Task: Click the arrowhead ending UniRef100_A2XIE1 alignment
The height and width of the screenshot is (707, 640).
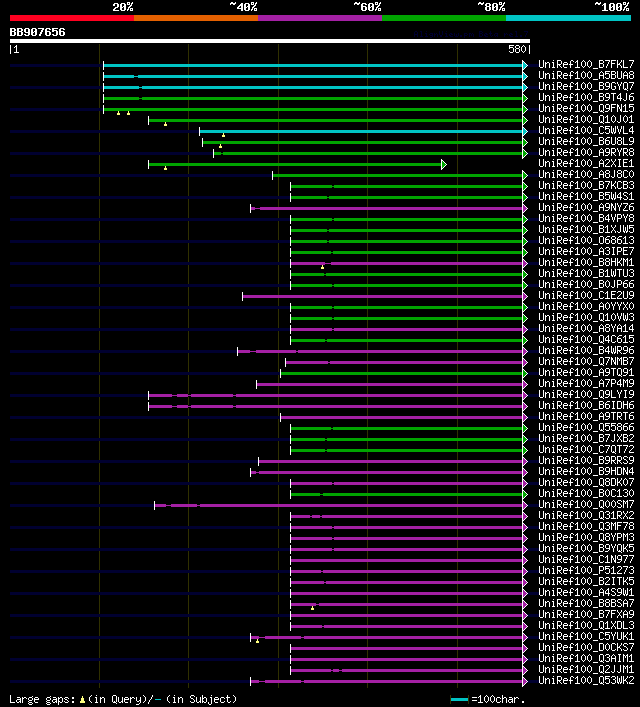Action: point(444,165)
